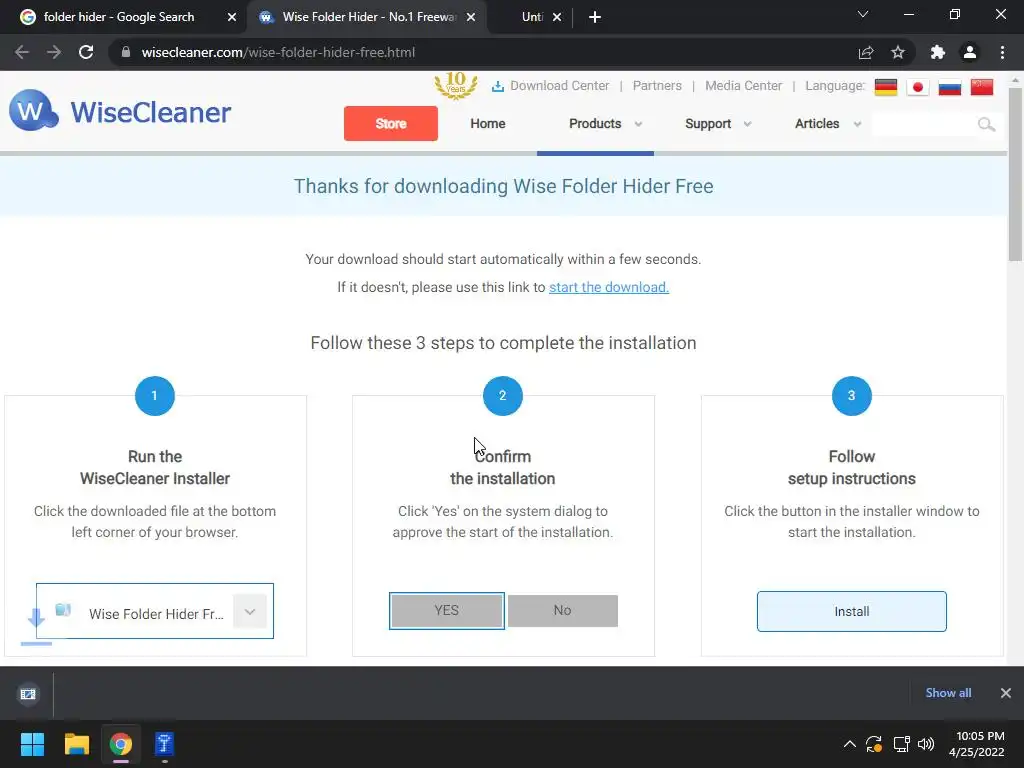
Task: Click the YES button in step 2
Action: (447, 611)
